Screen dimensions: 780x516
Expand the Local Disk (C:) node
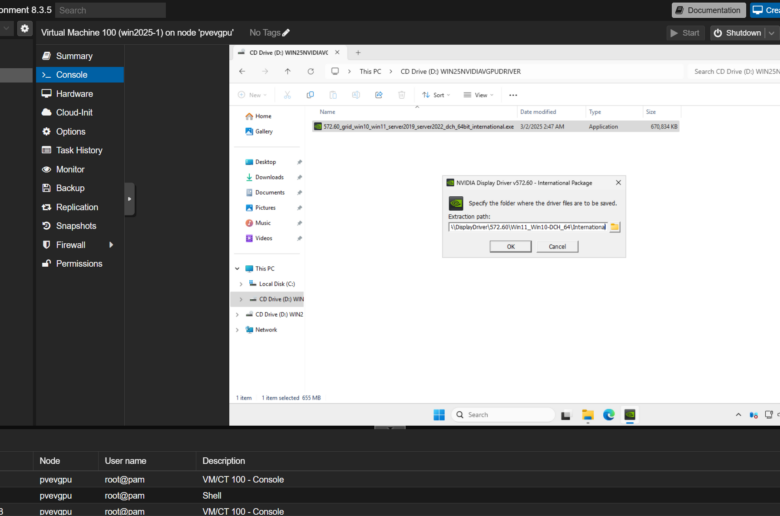[241, 284]
